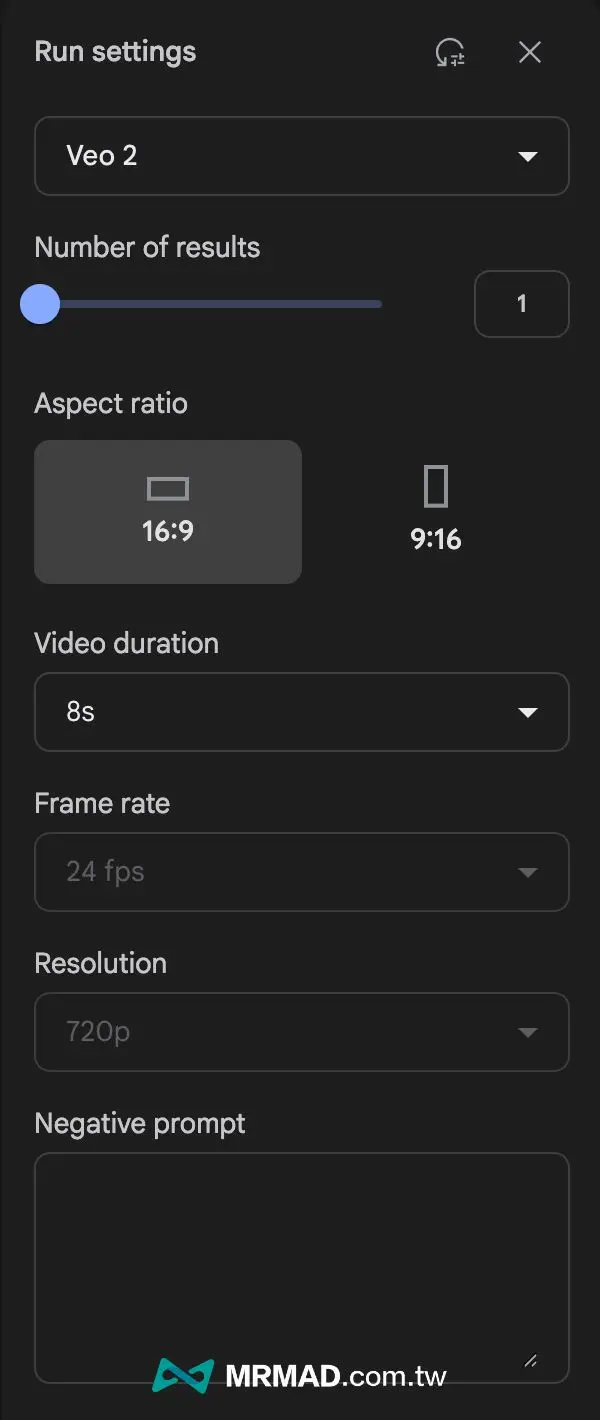Open the Veo 2 model selector
This screenshot has width=600, height=1420.
coord(300,156)
